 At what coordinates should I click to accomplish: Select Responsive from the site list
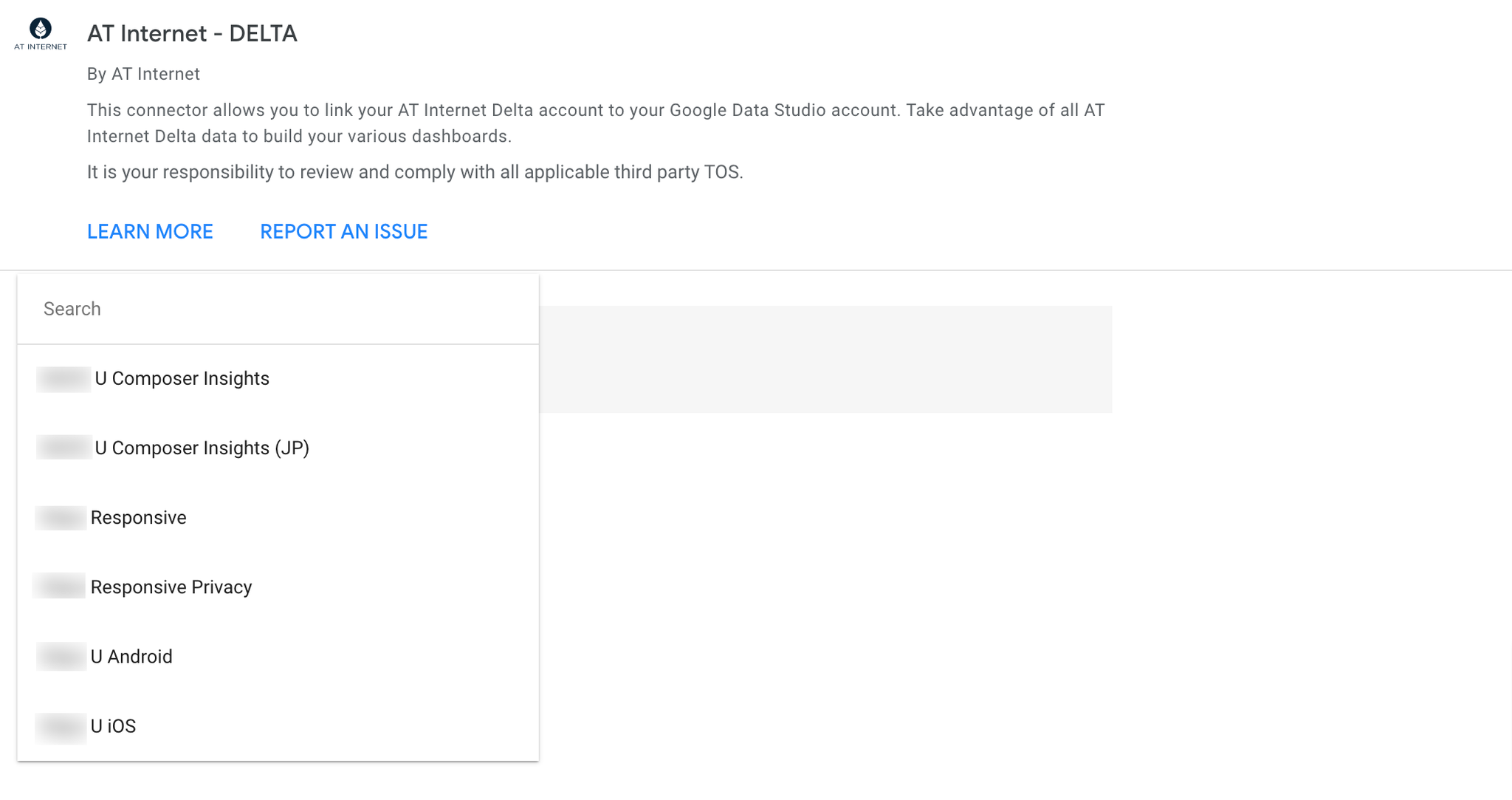coord(278,518)
